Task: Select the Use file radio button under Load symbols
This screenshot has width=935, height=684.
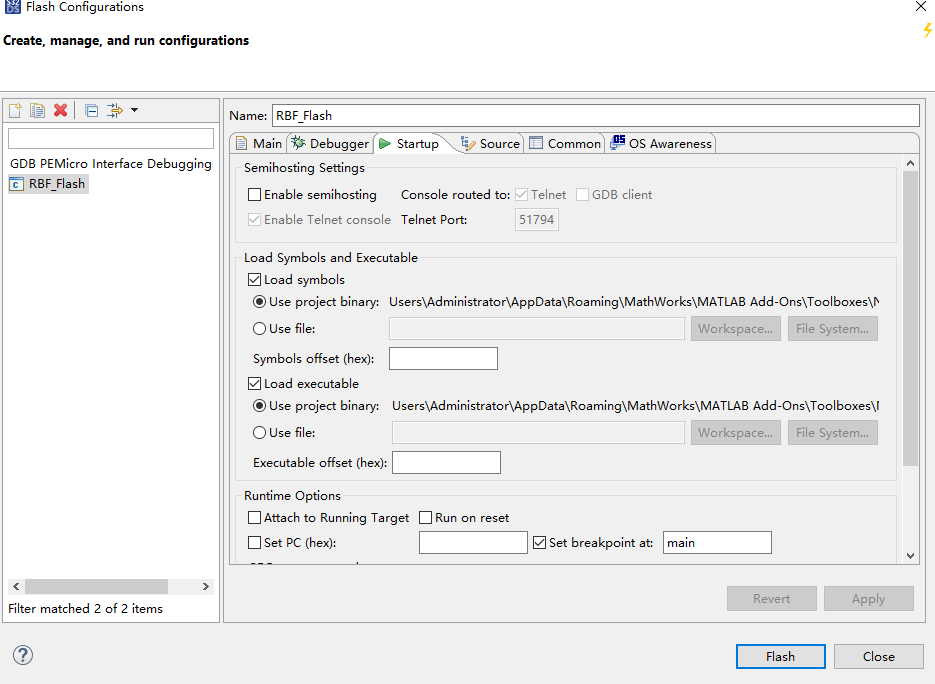Action: point(260,328)
